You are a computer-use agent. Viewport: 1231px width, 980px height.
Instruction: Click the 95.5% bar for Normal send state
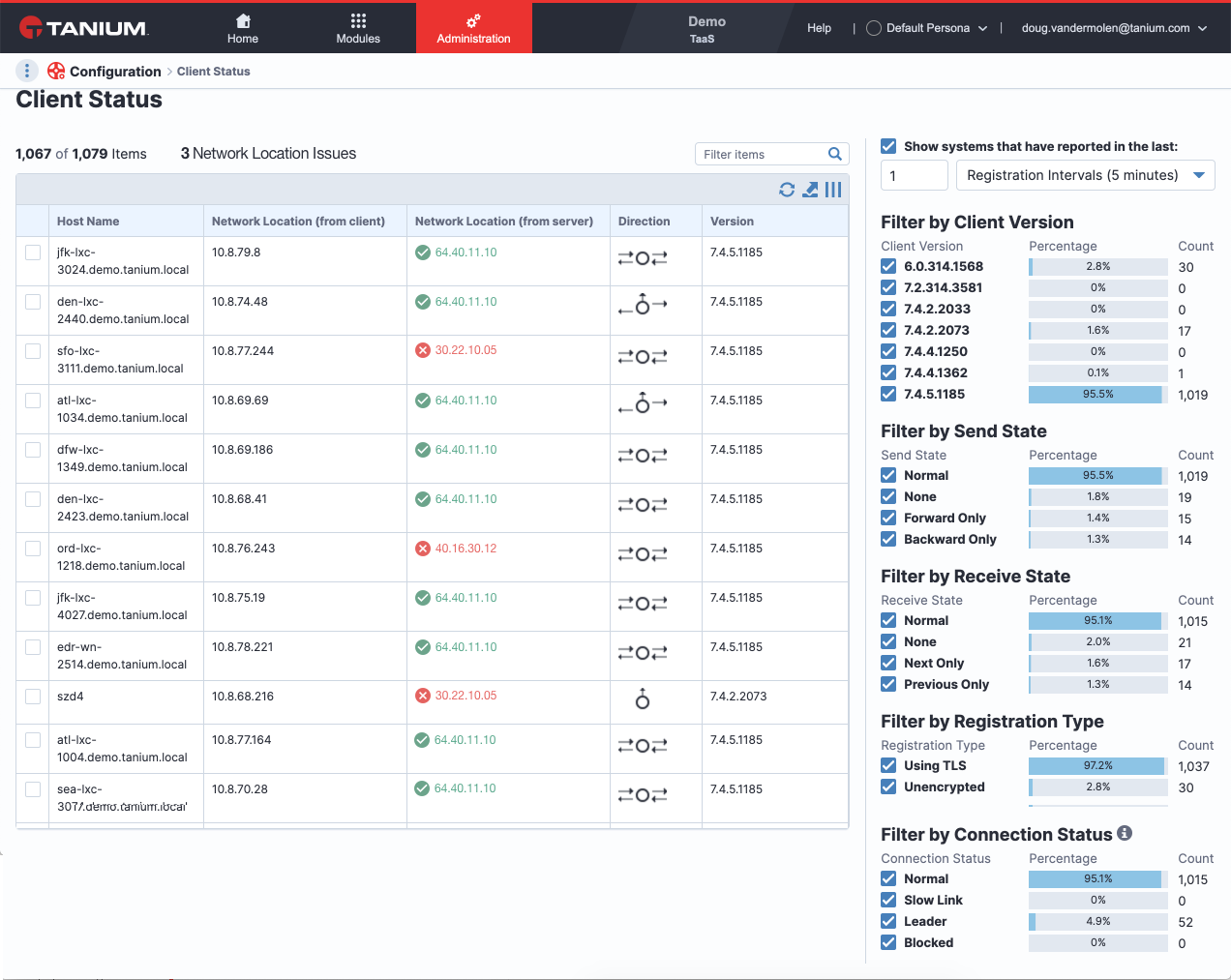tap(1097, 476)
